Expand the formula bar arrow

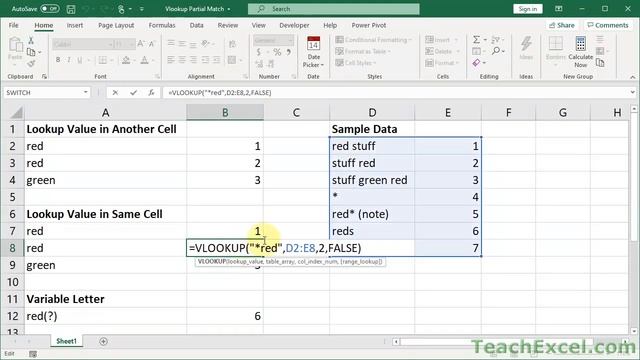coord(632,93)
